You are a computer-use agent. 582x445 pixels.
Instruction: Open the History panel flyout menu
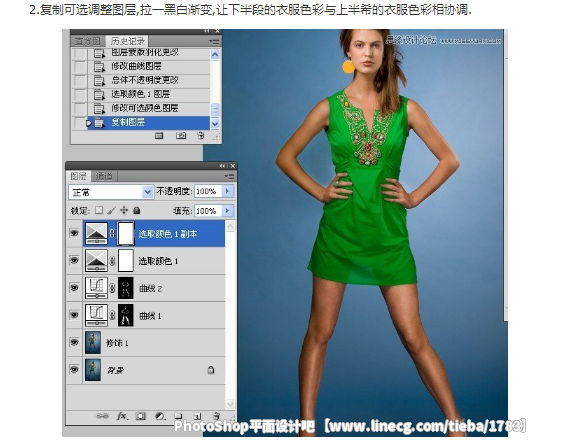(214, 41)
